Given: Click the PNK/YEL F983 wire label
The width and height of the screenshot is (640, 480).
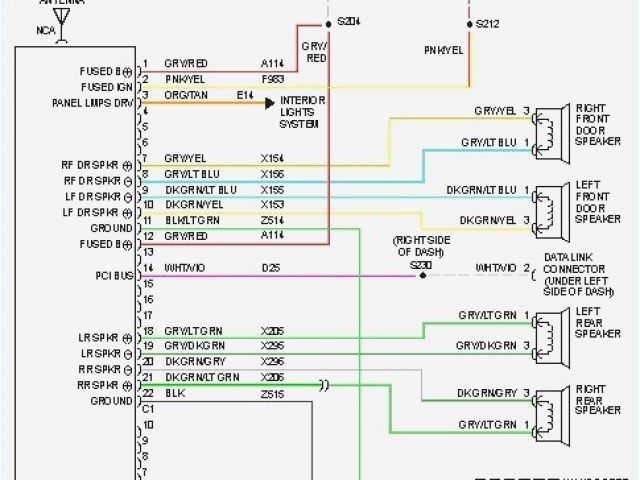Looking at the screenshot, I should click(185, 79).
